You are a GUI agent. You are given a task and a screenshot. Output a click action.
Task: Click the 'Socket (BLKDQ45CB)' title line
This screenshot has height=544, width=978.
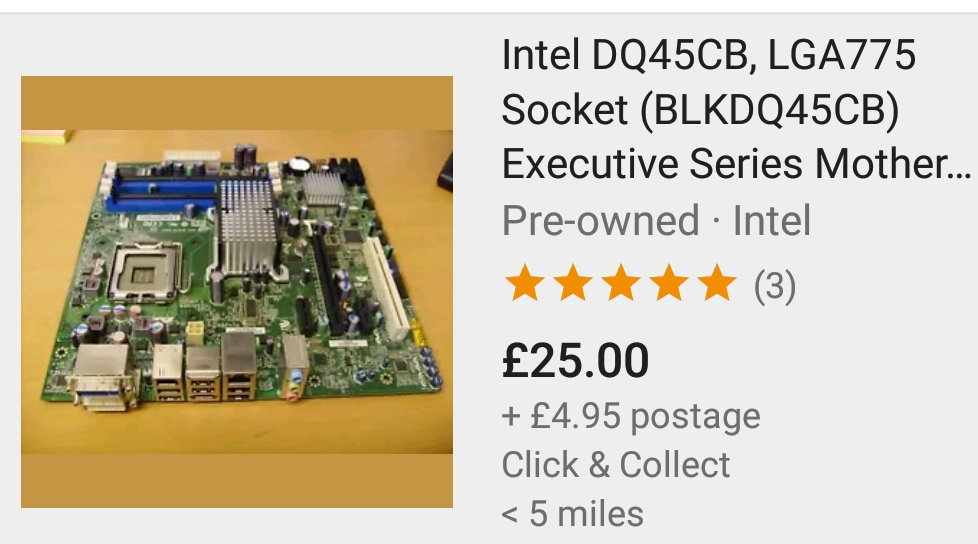pos(700,109)
